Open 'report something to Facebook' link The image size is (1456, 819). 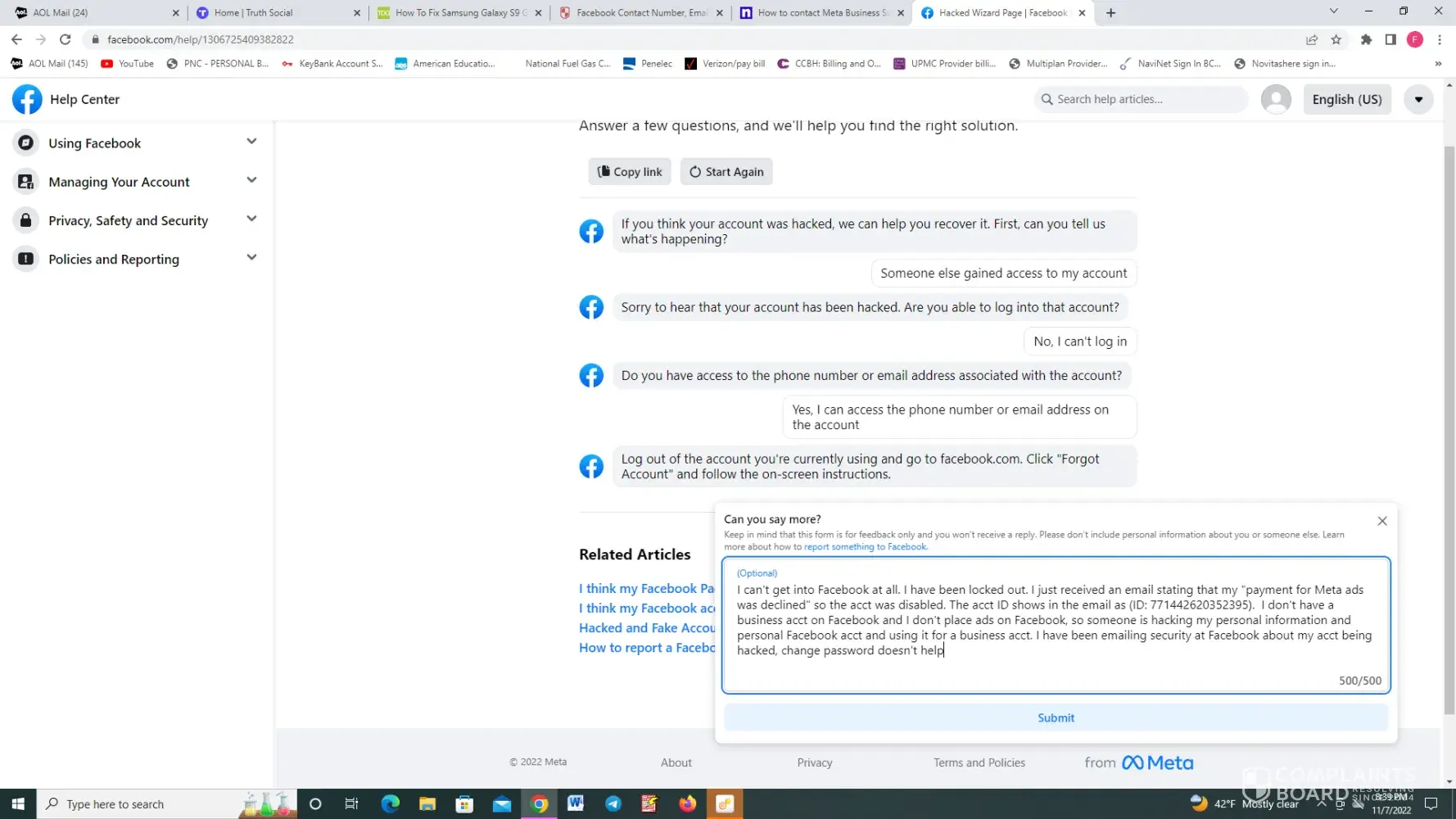pos(866,547)
